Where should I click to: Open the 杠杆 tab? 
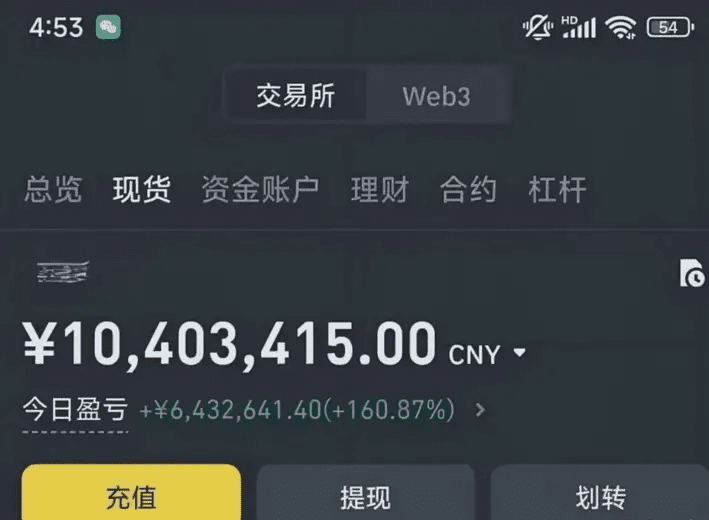(557, 189)
